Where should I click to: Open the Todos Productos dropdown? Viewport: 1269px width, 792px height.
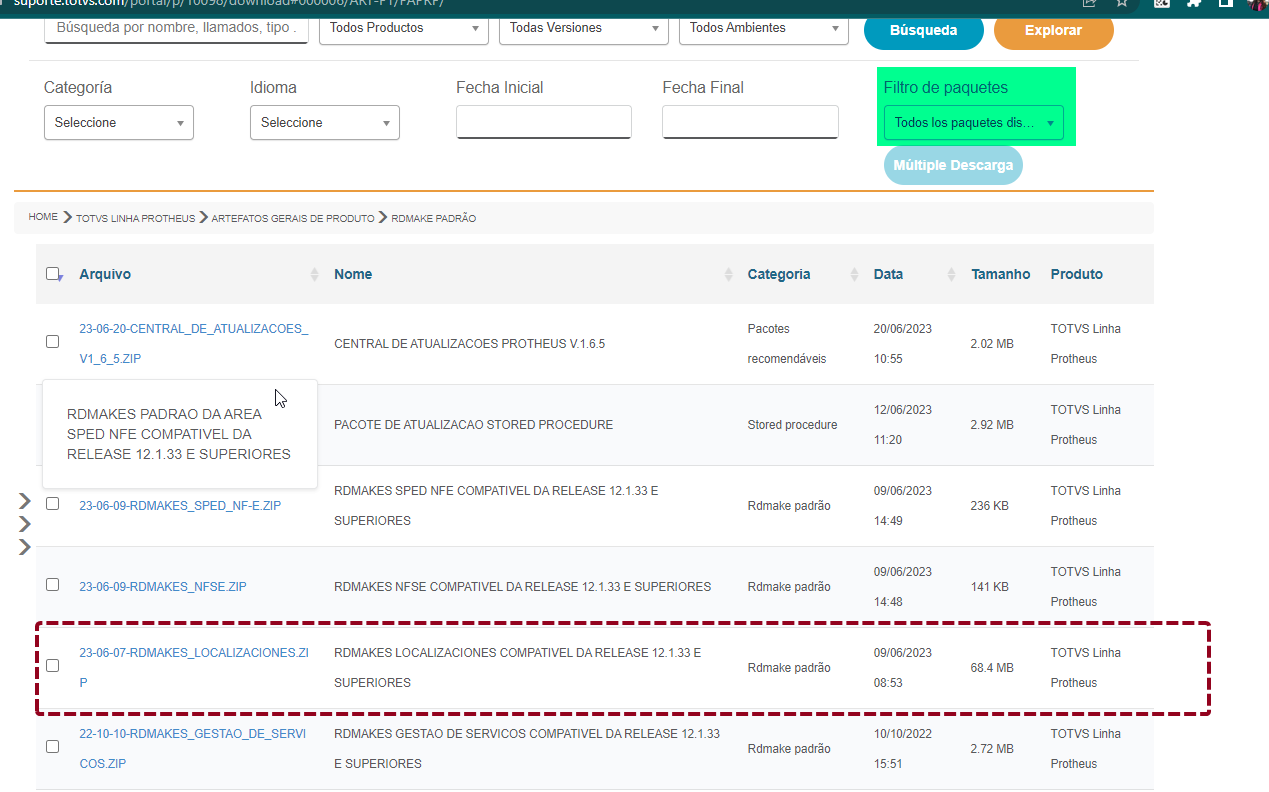(404, 28)
